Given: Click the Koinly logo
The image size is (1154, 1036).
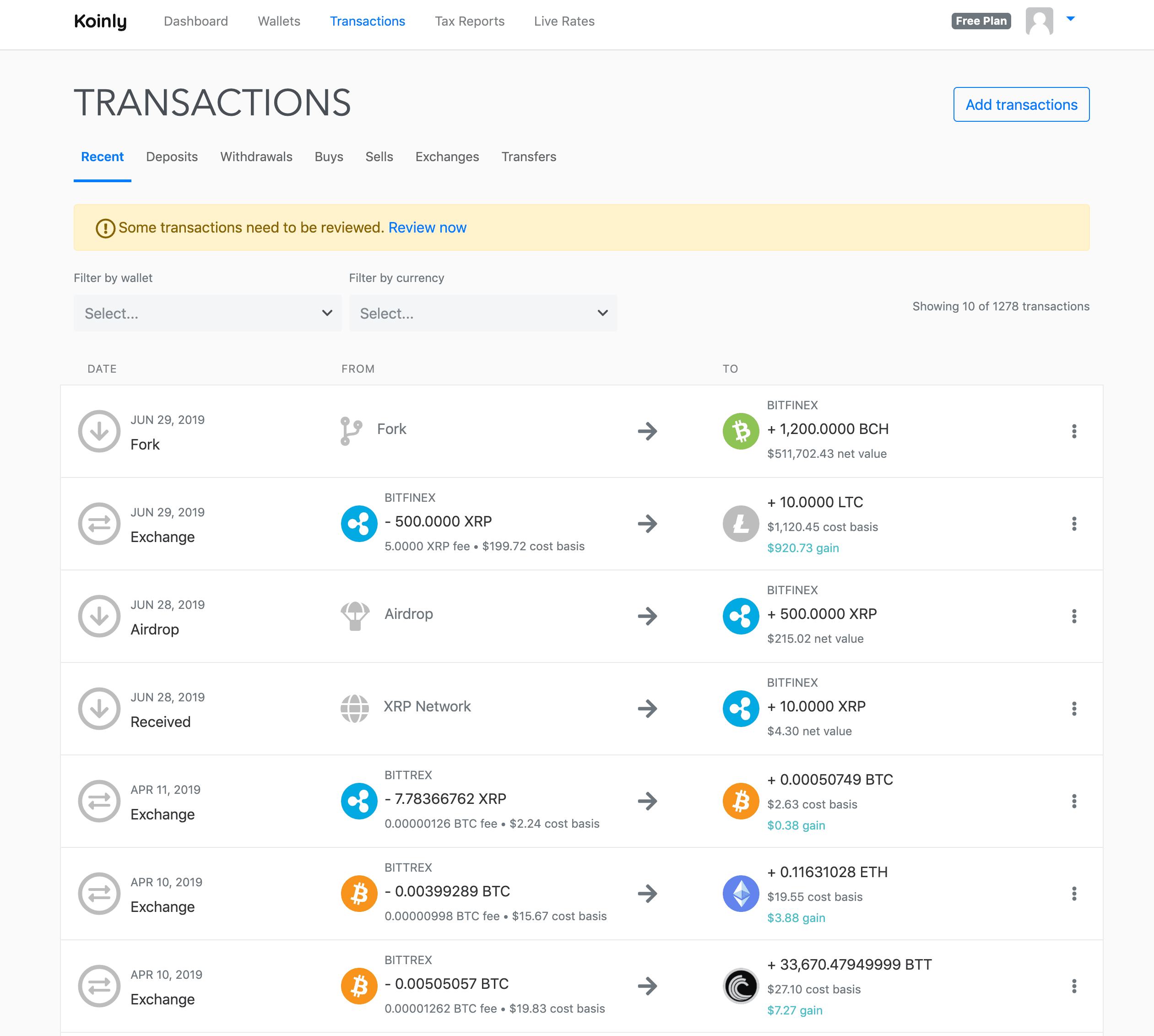Looking at the screenshot, I should click(x=100, y=22).
